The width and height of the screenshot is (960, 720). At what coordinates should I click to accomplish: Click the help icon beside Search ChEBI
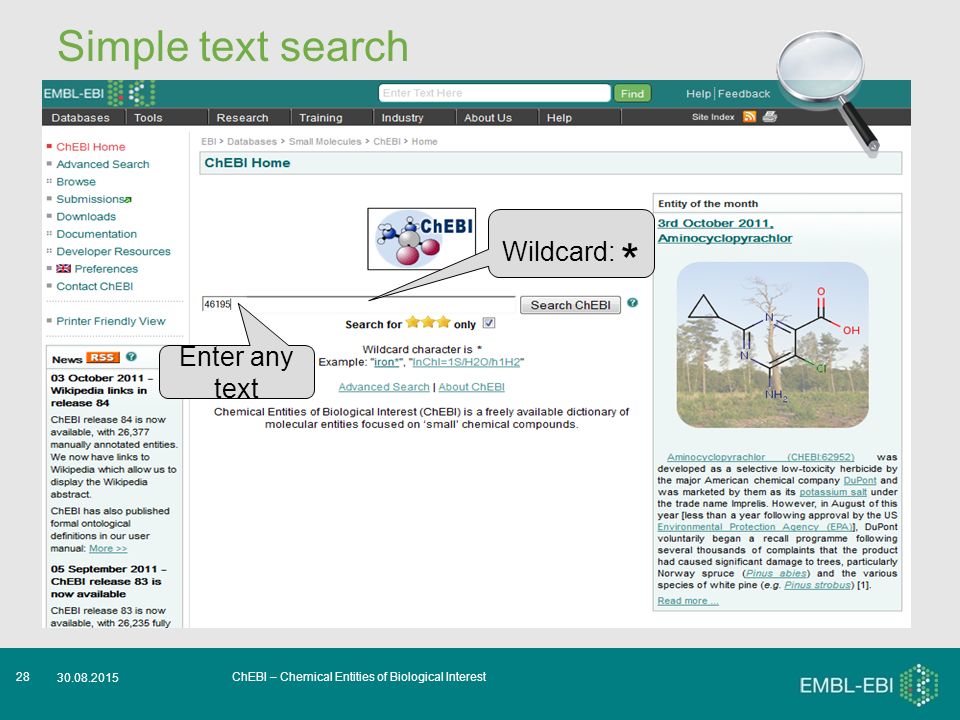coord(632,302)
